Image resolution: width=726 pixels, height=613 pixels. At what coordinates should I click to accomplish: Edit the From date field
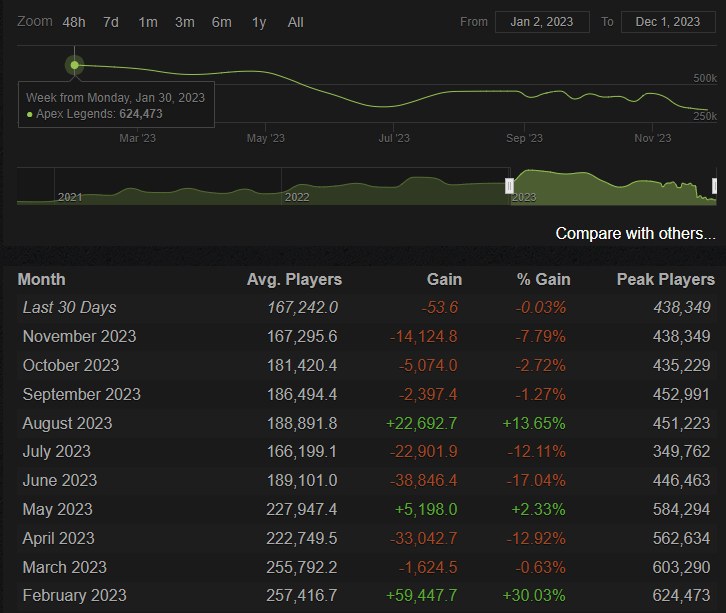[x=542, y=22]
